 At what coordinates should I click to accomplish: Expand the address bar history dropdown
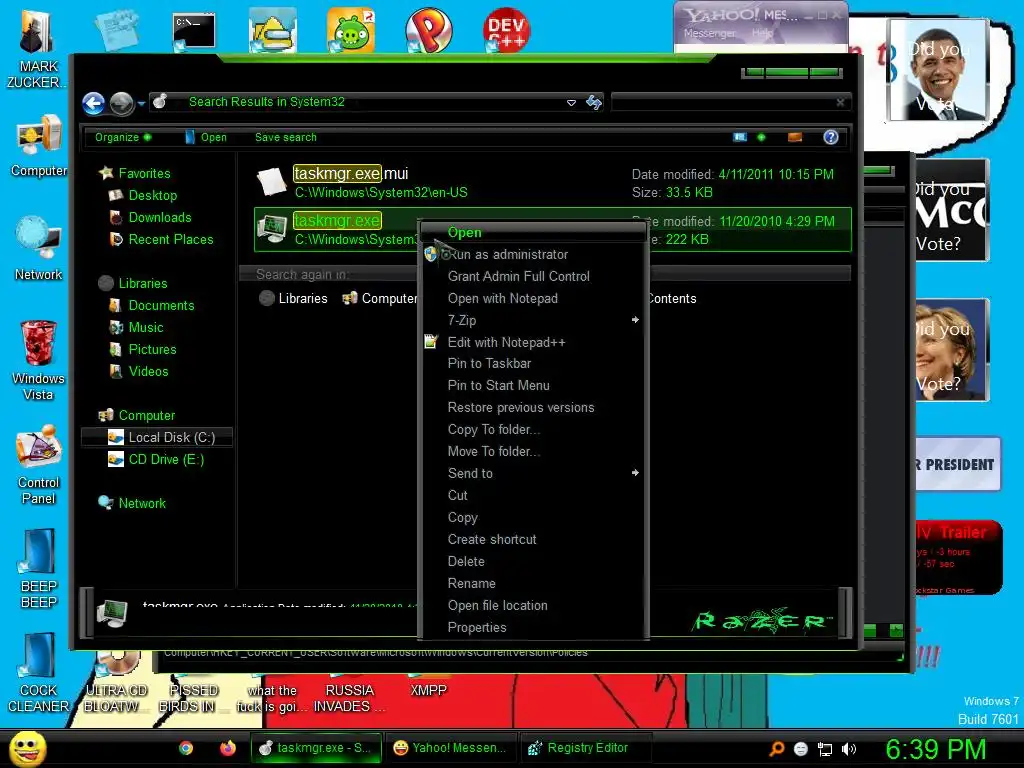coord(571,103)
